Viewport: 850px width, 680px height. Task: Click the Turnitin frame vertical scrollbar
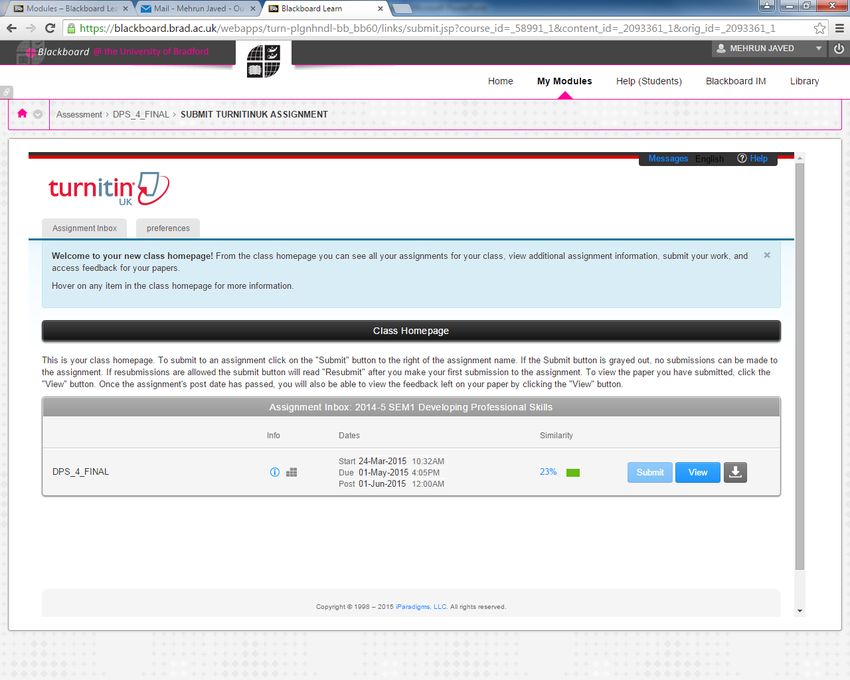click(x=800, y=366)
